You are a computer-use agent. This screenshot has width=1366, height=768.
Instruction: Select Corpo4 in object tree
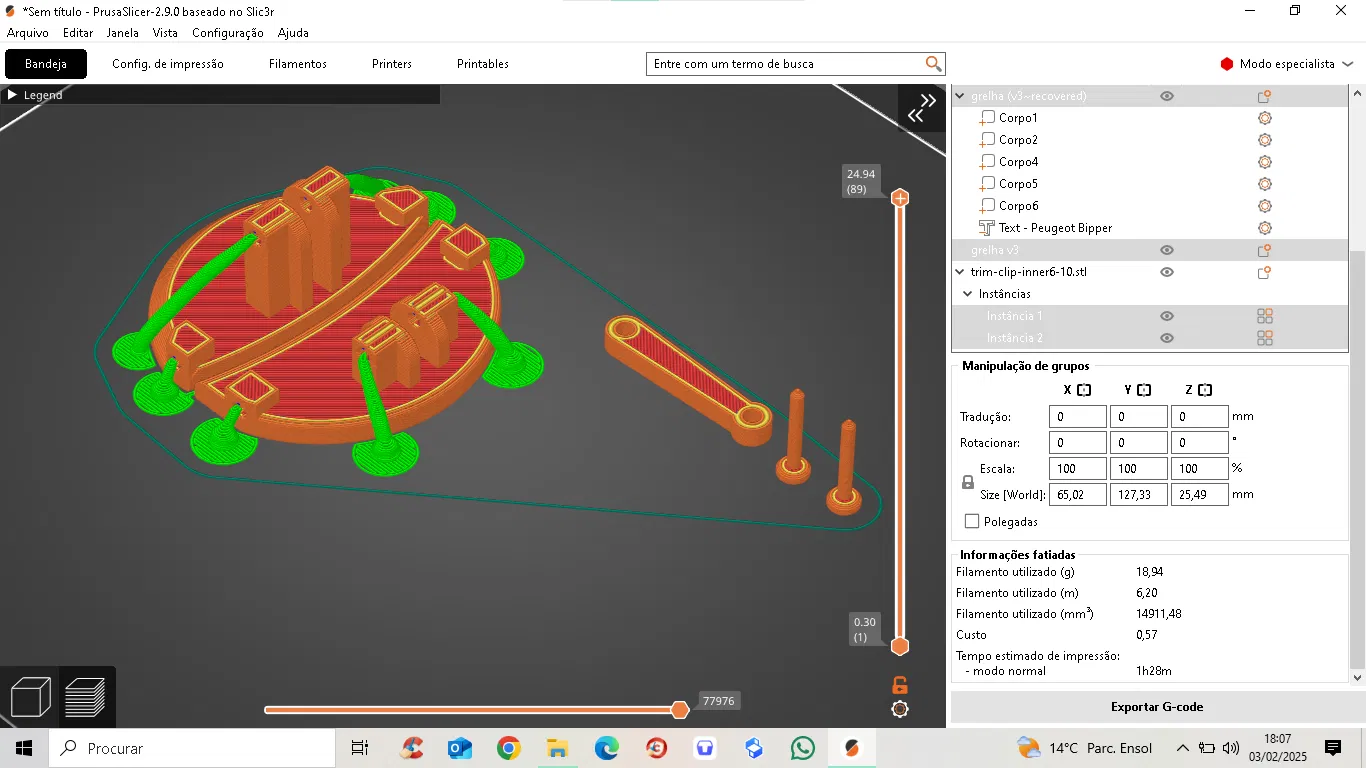[x=1018, y=162]
